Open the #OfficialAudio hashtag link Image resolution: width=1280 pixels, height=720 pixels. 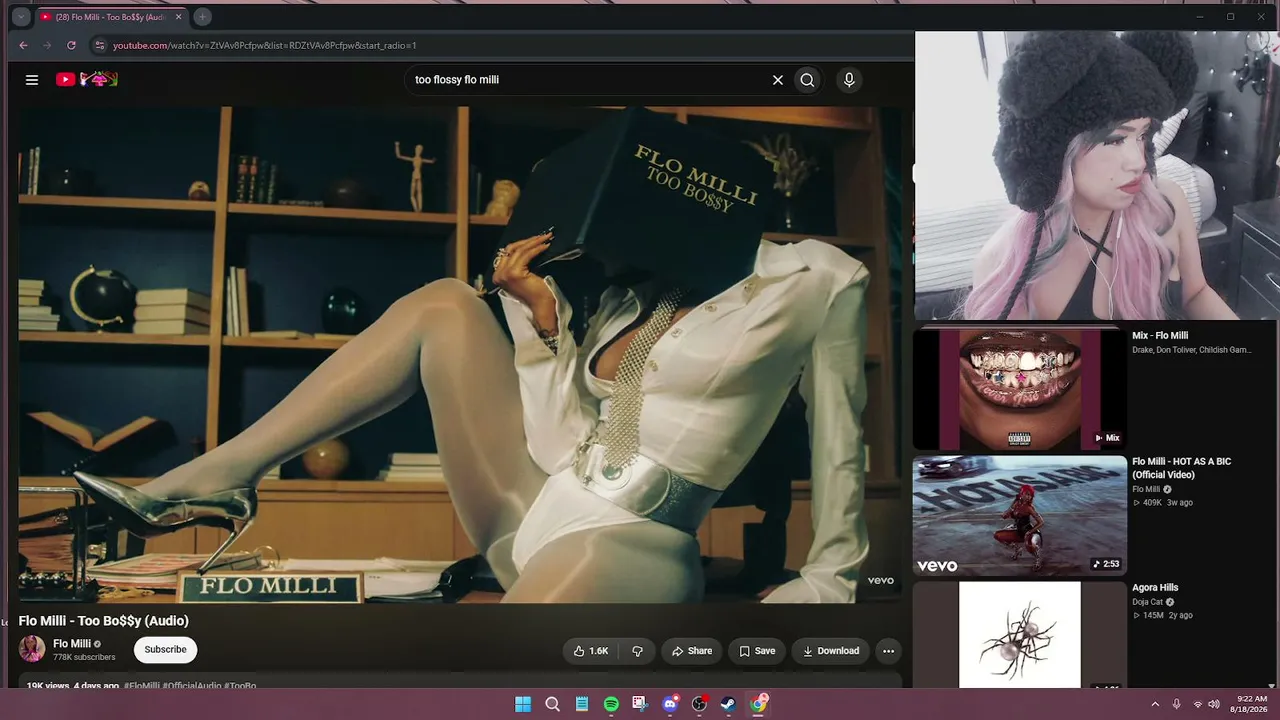191,686
